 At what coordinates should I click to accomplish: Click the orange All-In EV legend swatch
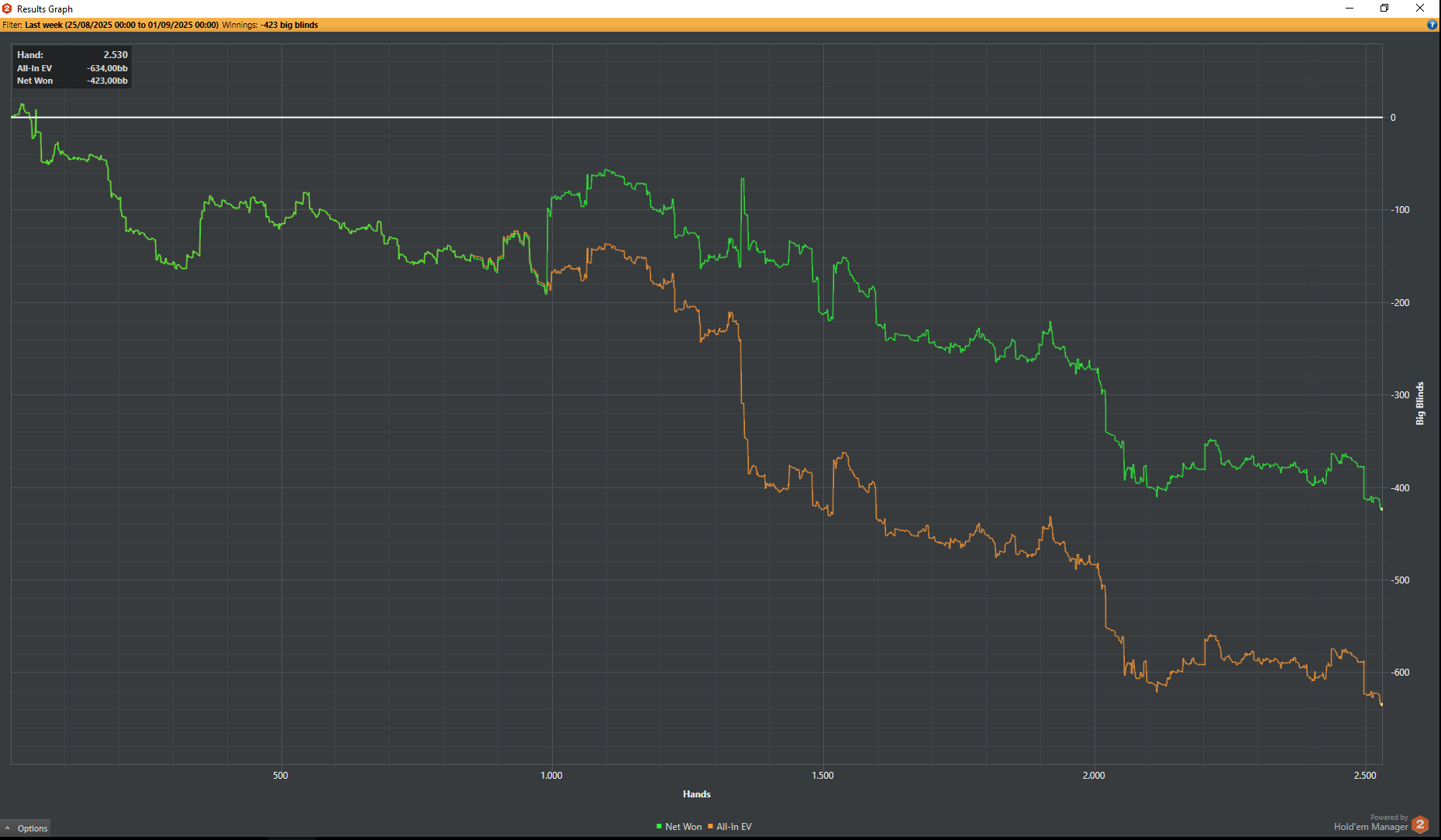[x=710, y=827]
